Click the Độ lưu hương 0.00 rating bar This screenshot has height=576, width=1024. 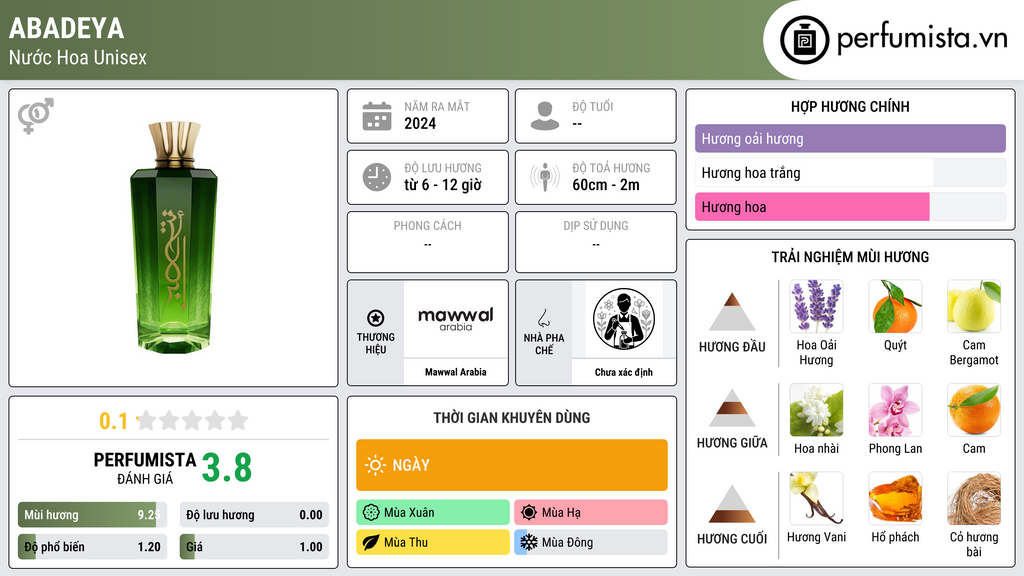[254, 515]
